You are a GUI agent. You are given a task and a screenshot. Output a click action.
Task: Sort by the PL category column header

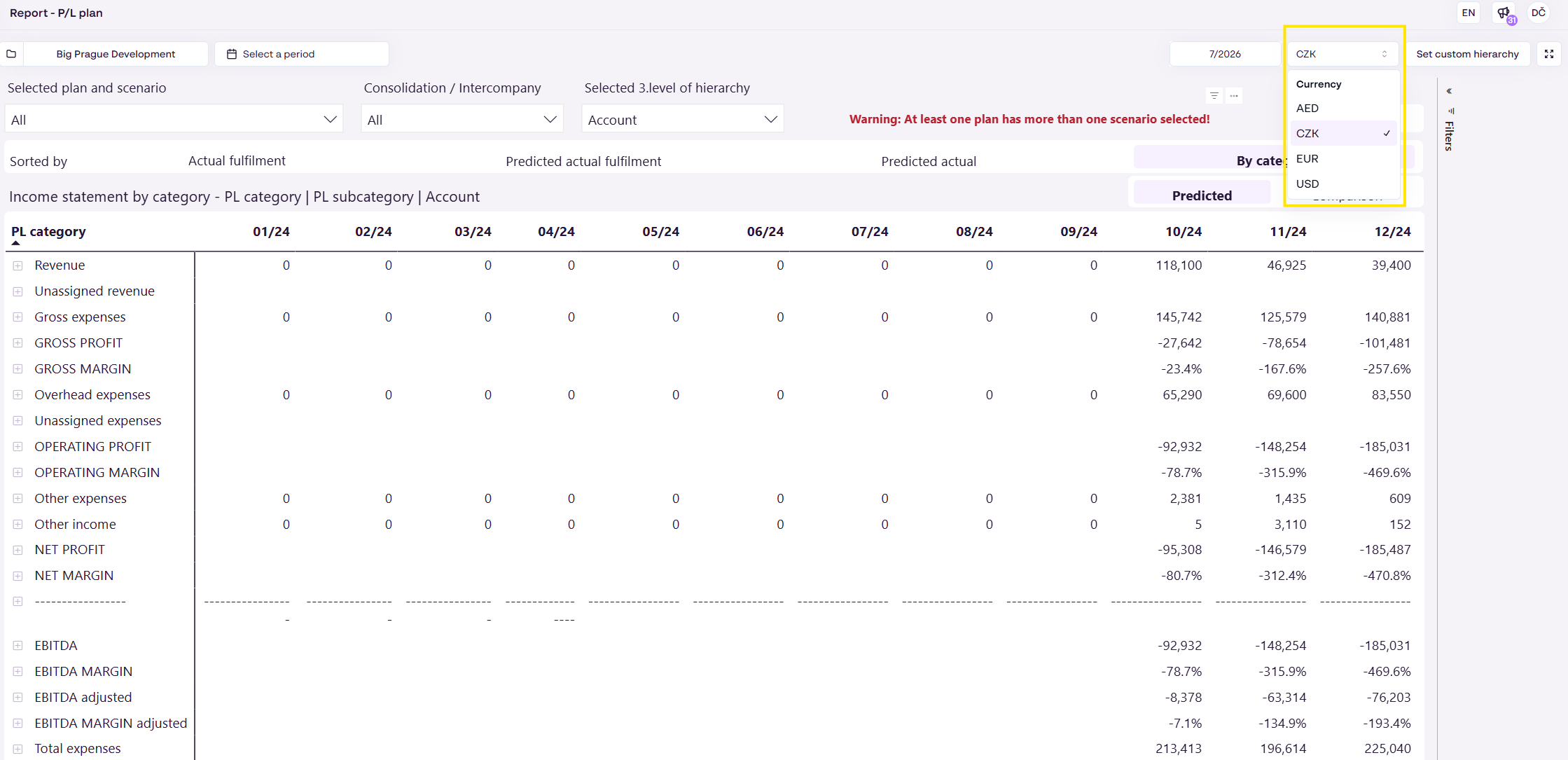click(48, 232)
